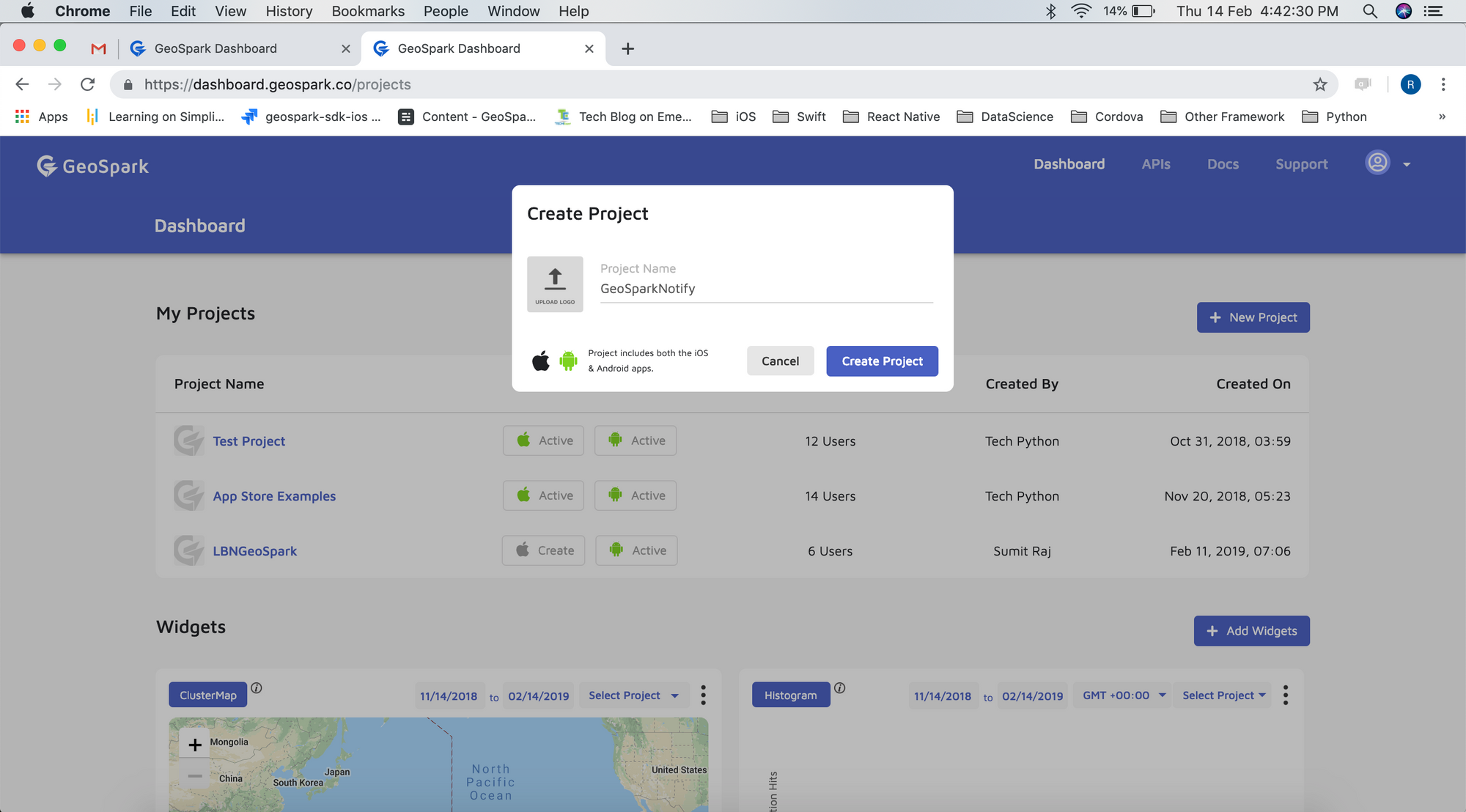Open the Wi-Fi status icon
The height and width of the screenshot is (812, 1466).
click(1081, 11)
